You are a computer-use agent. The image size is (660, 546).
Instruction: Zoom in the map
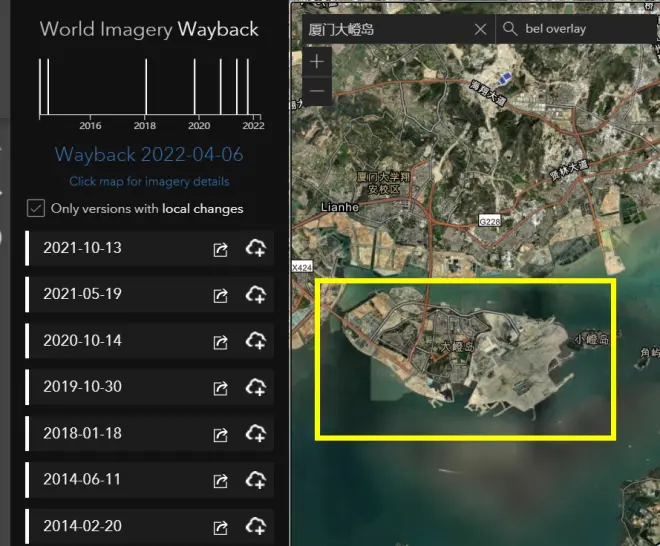coord(317,62)
